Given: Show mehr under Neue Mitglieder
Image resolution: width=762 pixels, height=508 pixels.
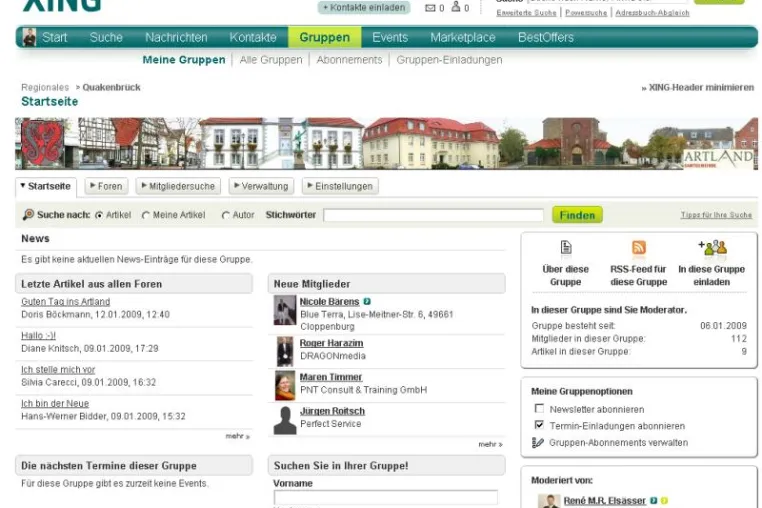Looking at the screenshot, I should (x=490, y=444).
